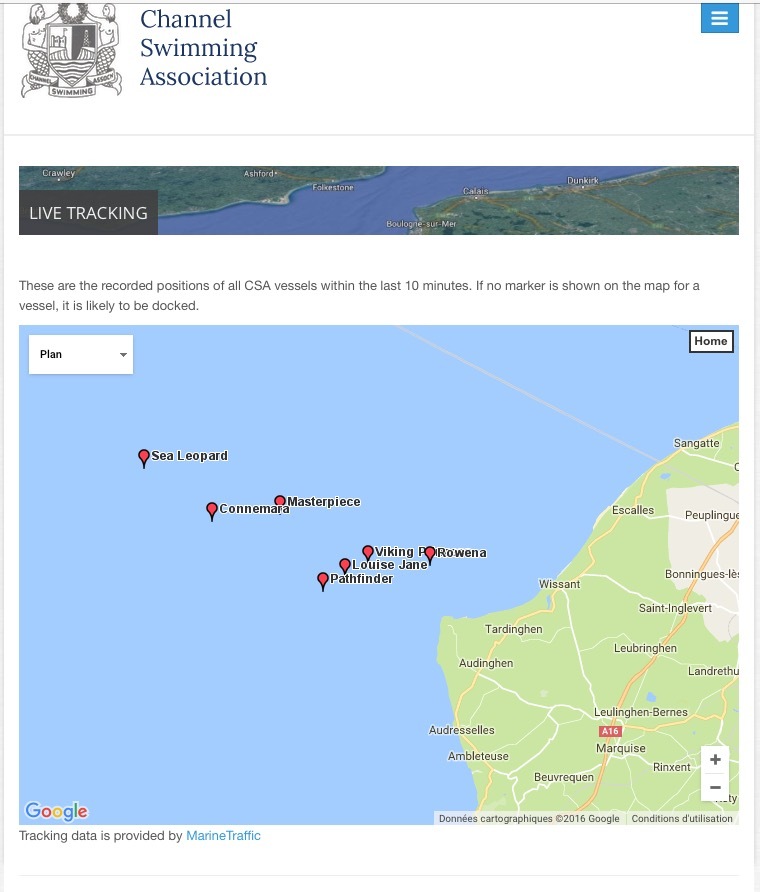Click the Marquise town label on map
Screen dimensions: 760x892
[x=620, y=748]
